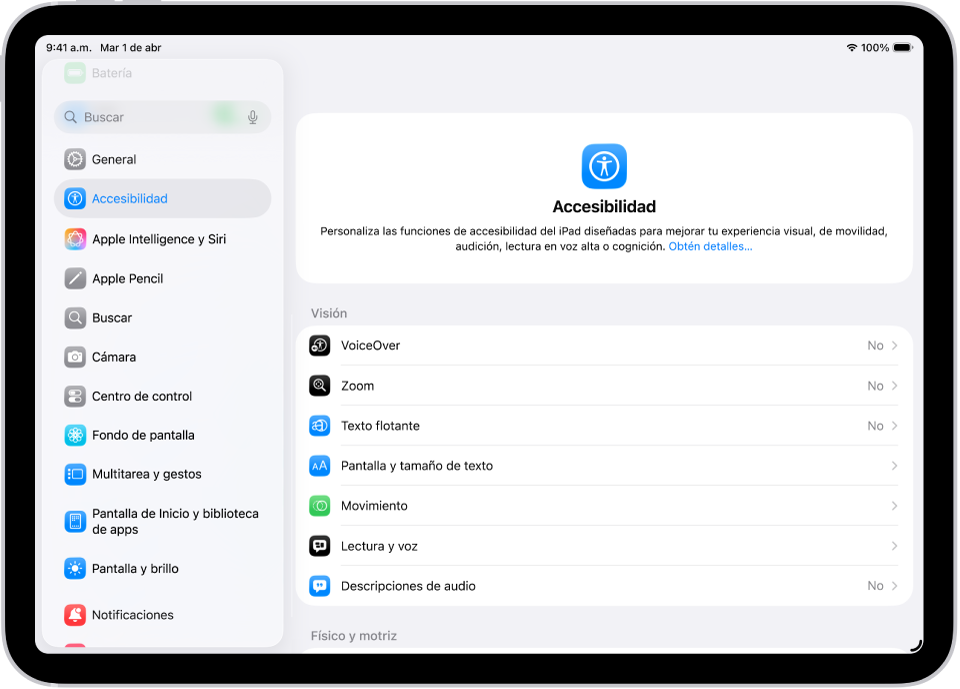Tap the Cámara icon in sidebar
Image resolution: width=960 pixels, height=689 pixels.
point(75,357)
